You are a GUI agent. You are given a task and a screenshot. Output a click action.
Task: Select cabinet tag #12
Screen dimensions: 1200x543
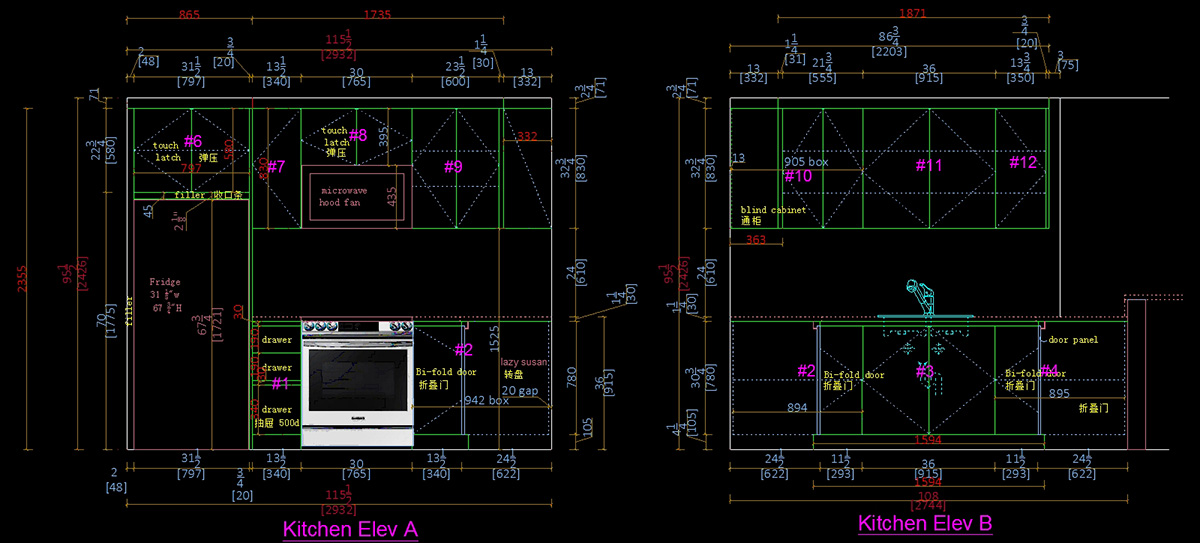pyautogui.click(x=1023, y=162)
